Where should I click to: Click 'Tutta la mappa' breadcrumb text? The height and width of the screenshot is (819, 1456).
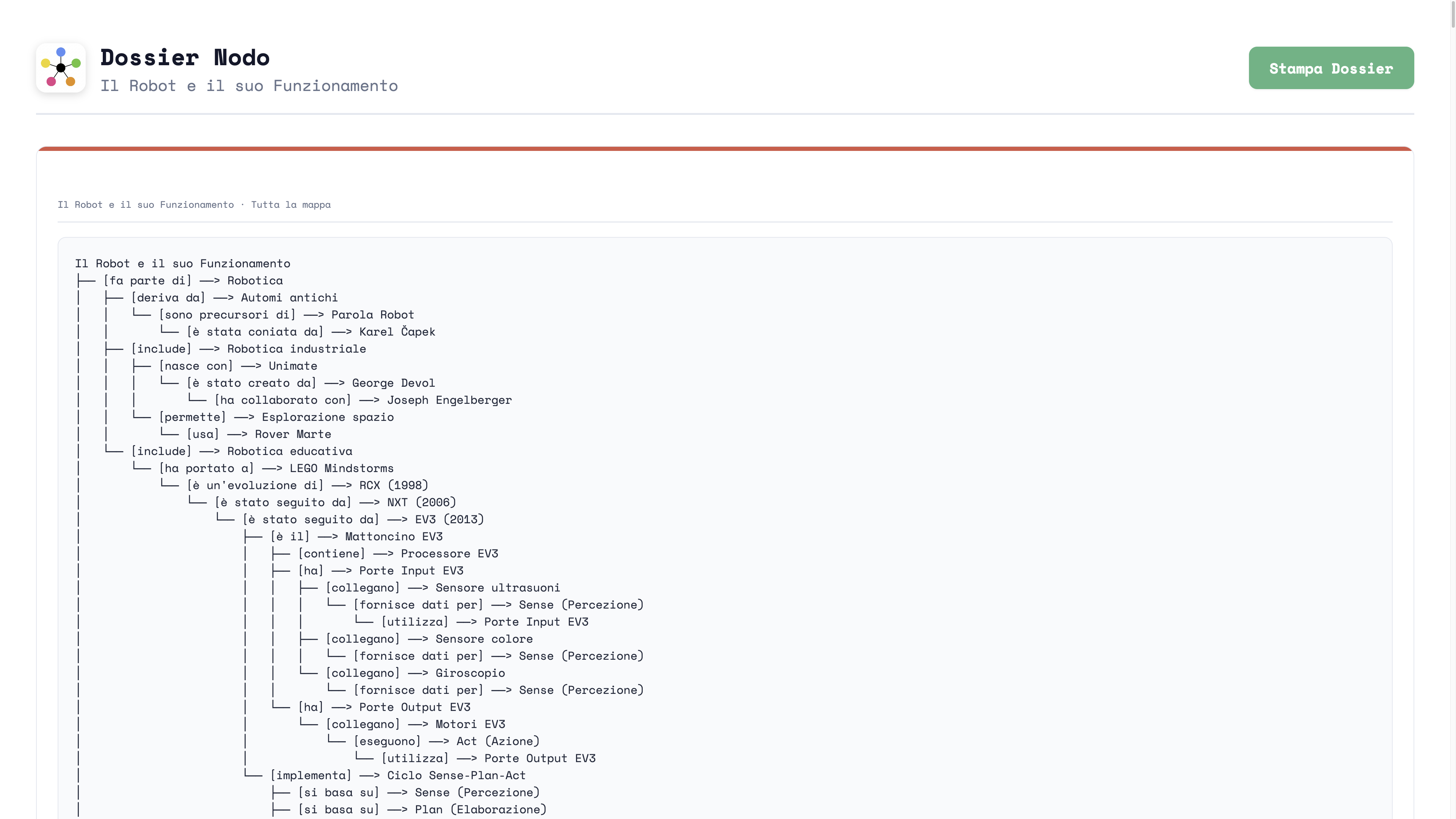point(290,205)
